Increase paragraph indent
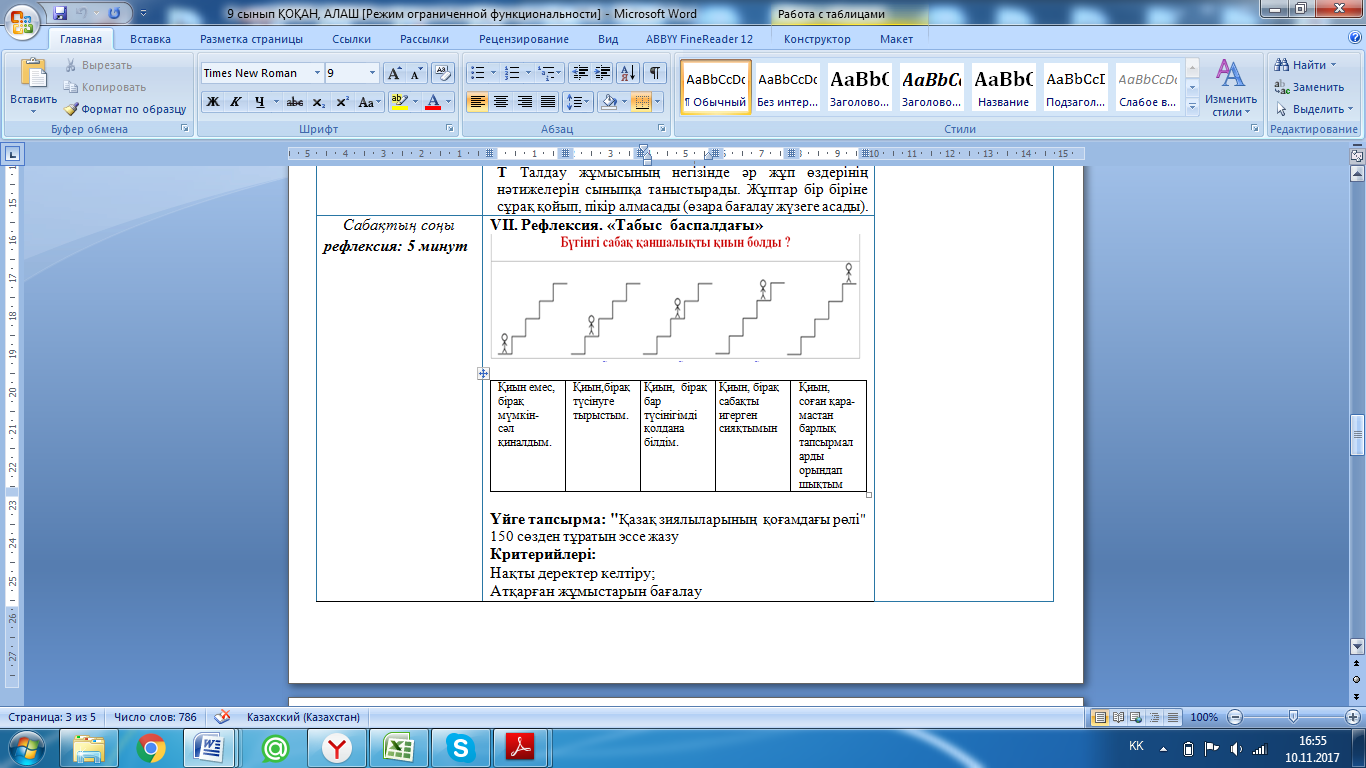This screenshot has height=768, width=1366. (x=603, y=73)
